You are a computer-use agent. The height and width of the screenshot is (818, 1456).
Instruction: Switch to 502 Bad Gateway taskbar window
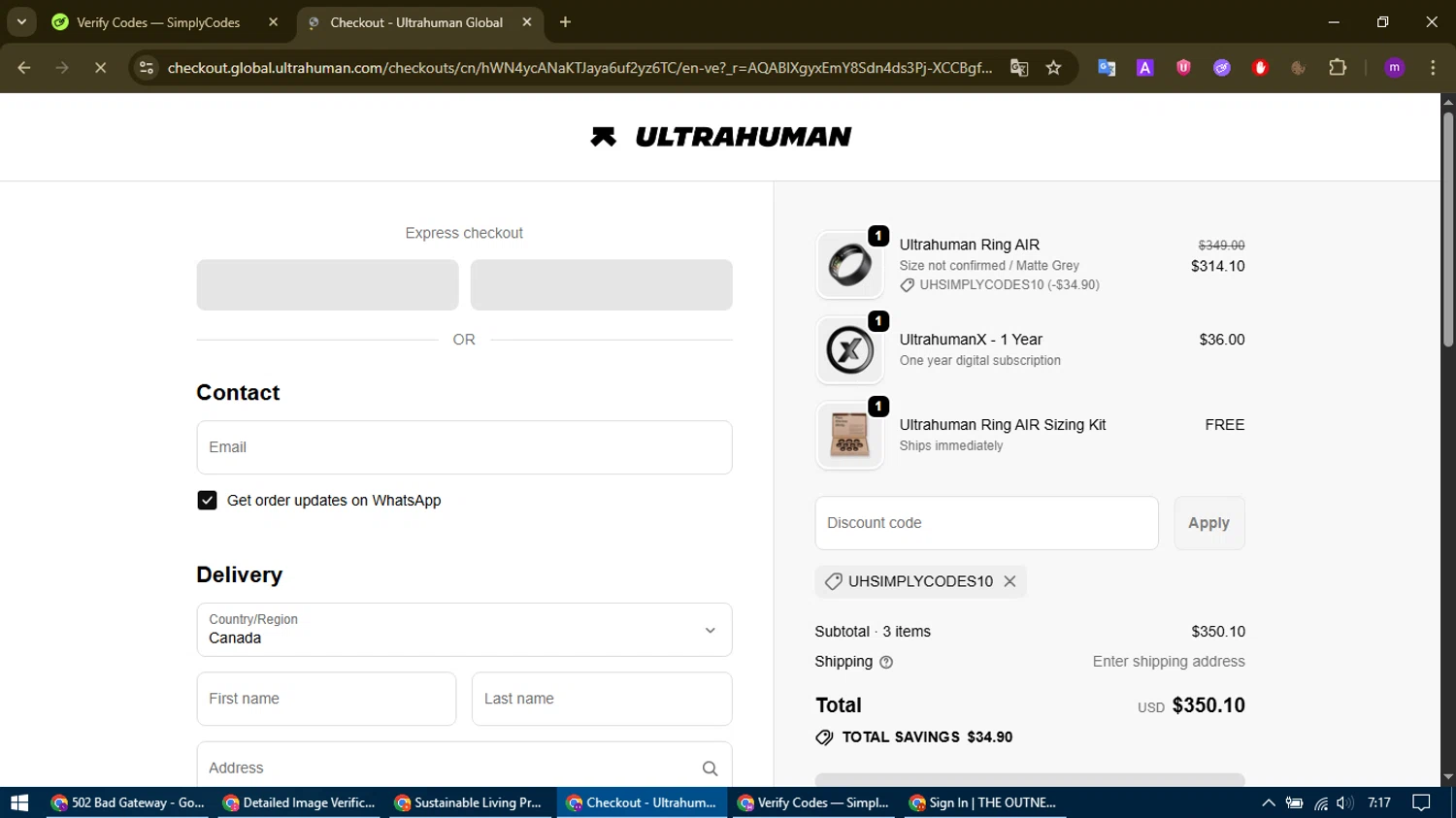point(127,802)
